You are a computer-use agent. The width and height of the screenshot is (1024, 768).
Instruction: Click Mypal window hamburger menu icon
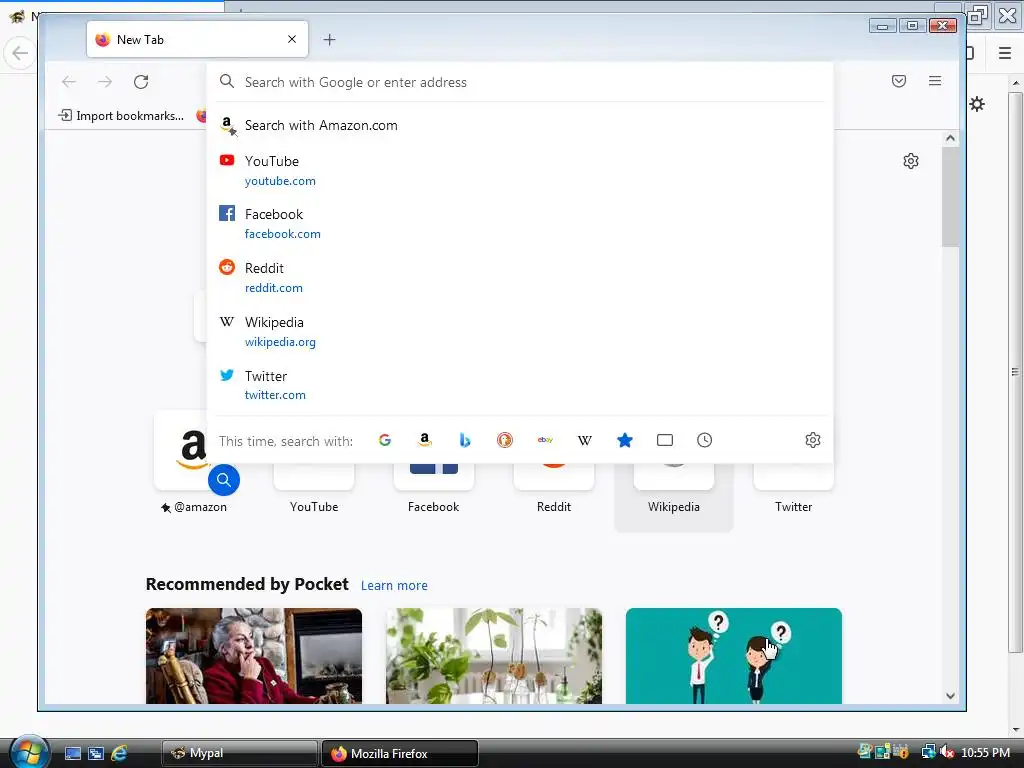click(1005, 53)
